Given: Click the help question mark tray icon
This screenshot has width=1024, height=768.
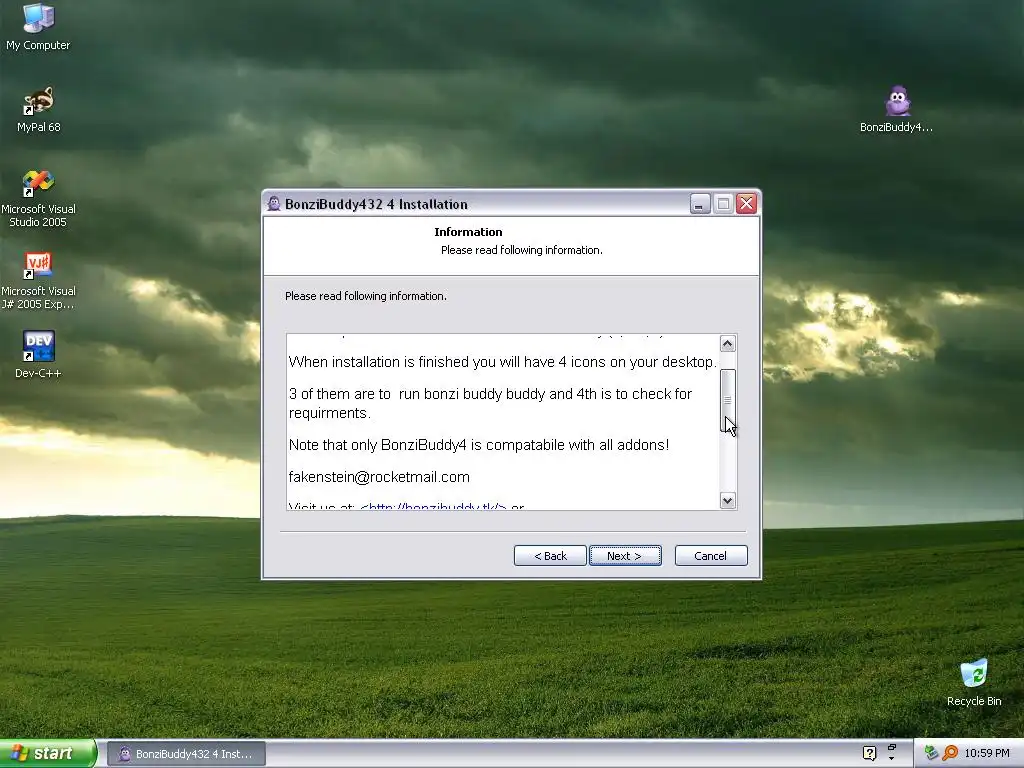Looking at the screenshot, I should [869, 754].
